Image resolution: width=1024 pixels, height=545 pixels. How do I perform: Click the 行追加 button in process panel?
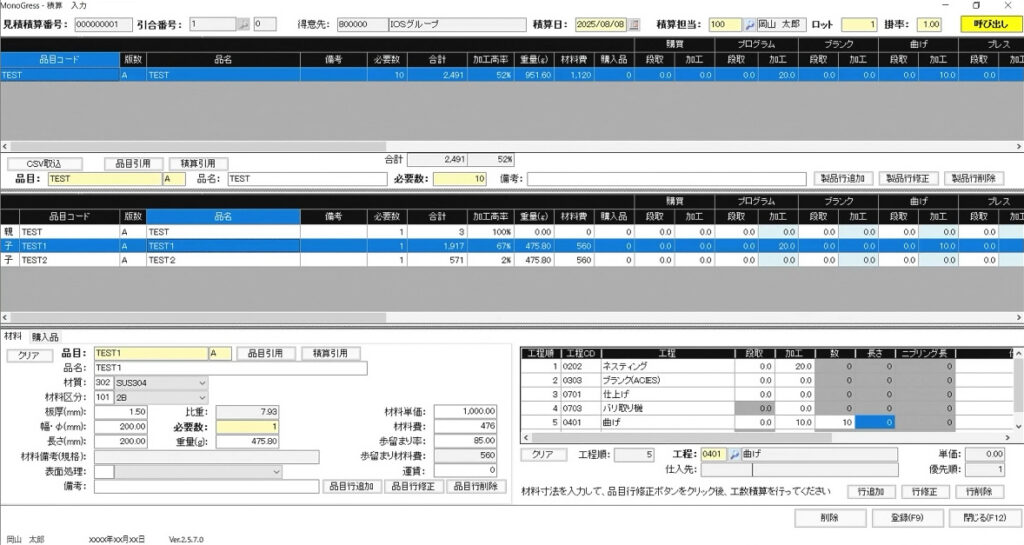871,491
